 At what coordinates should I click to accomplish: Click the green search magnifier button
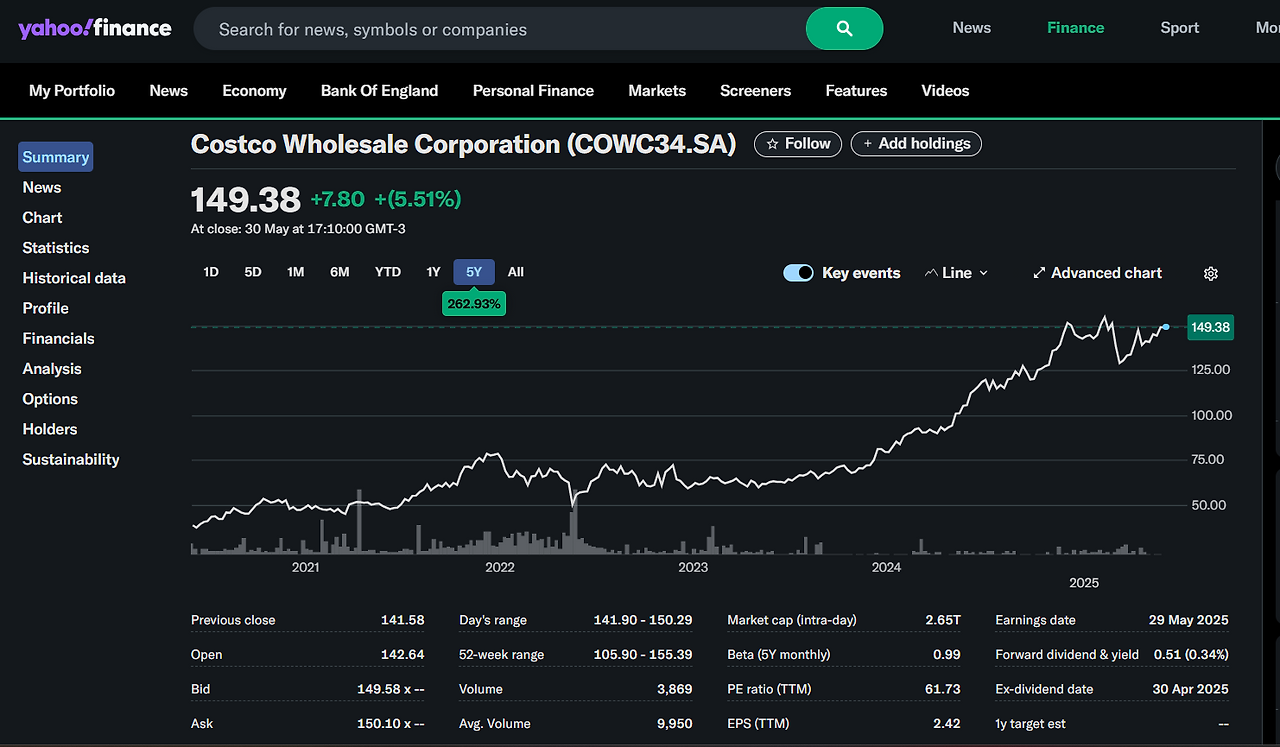pos(844,29)
